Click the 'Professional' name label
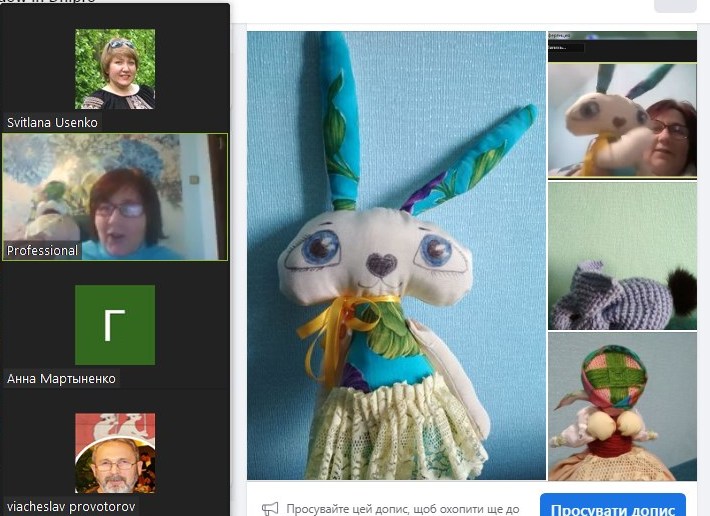The height and width of the screenshot is (516, 710). (x=42, y=251)
